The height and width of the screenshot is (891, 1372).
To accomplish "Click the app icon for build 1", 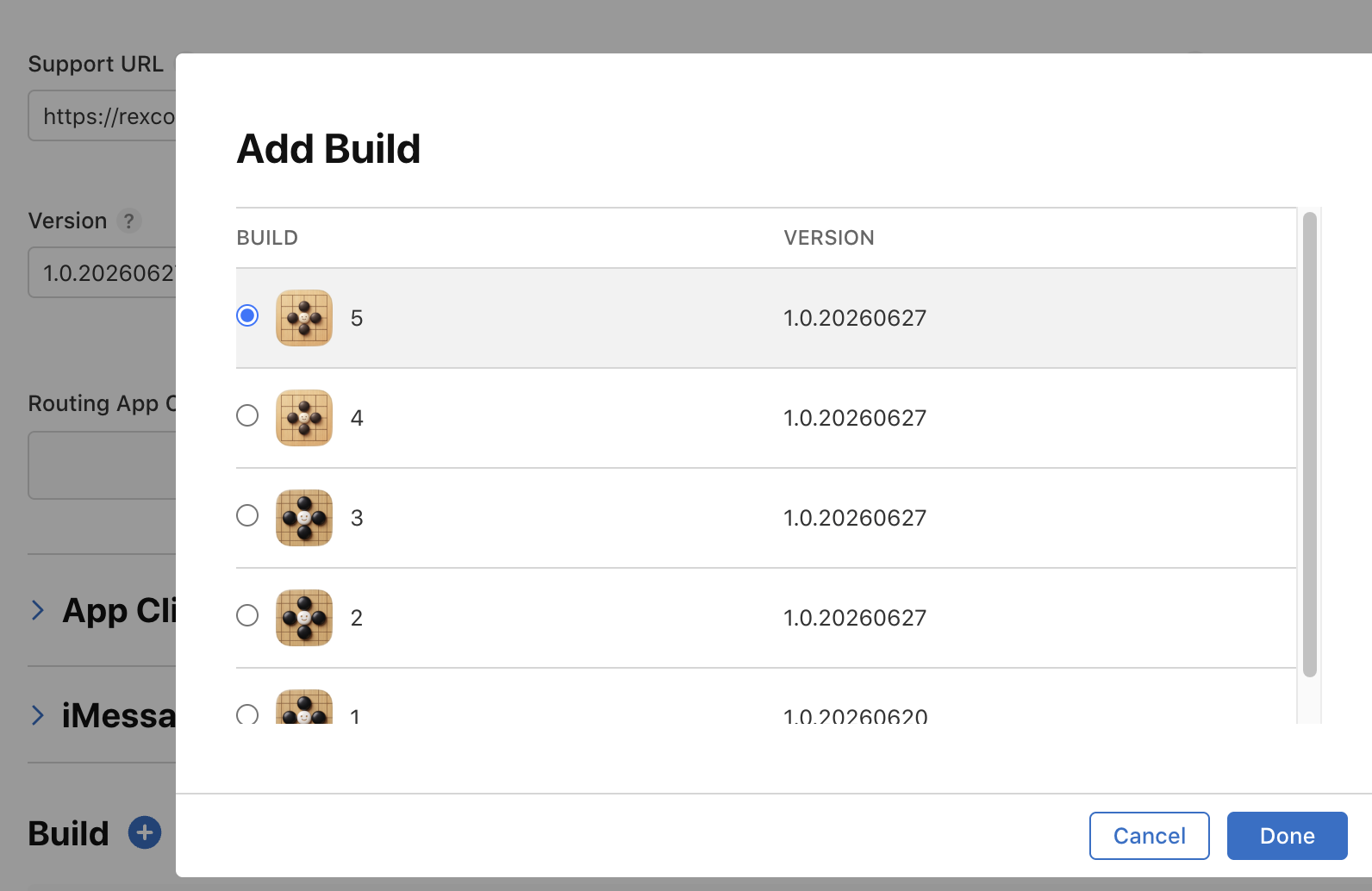I will (304, 707).
